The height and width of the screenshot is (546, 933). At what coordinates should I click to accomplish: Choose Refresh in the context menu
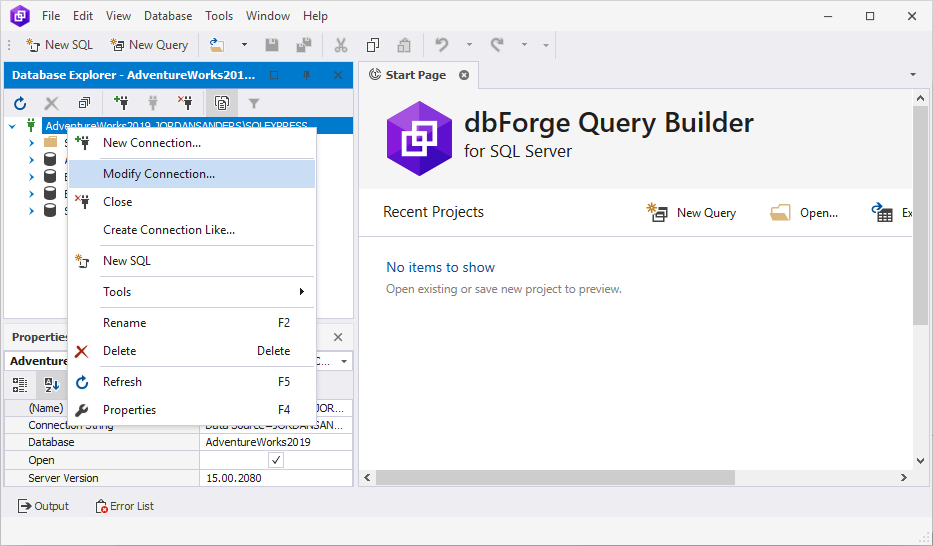click(x=192, y=382)
